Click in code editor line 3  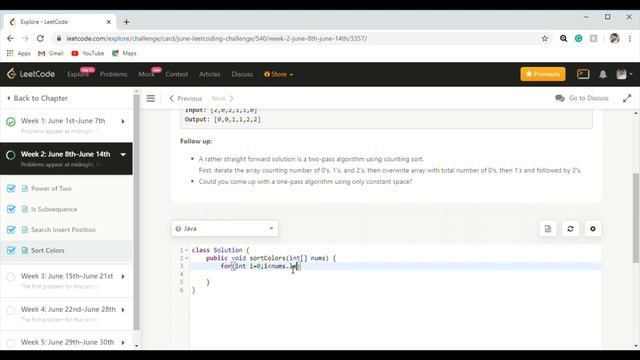[396, 266]
